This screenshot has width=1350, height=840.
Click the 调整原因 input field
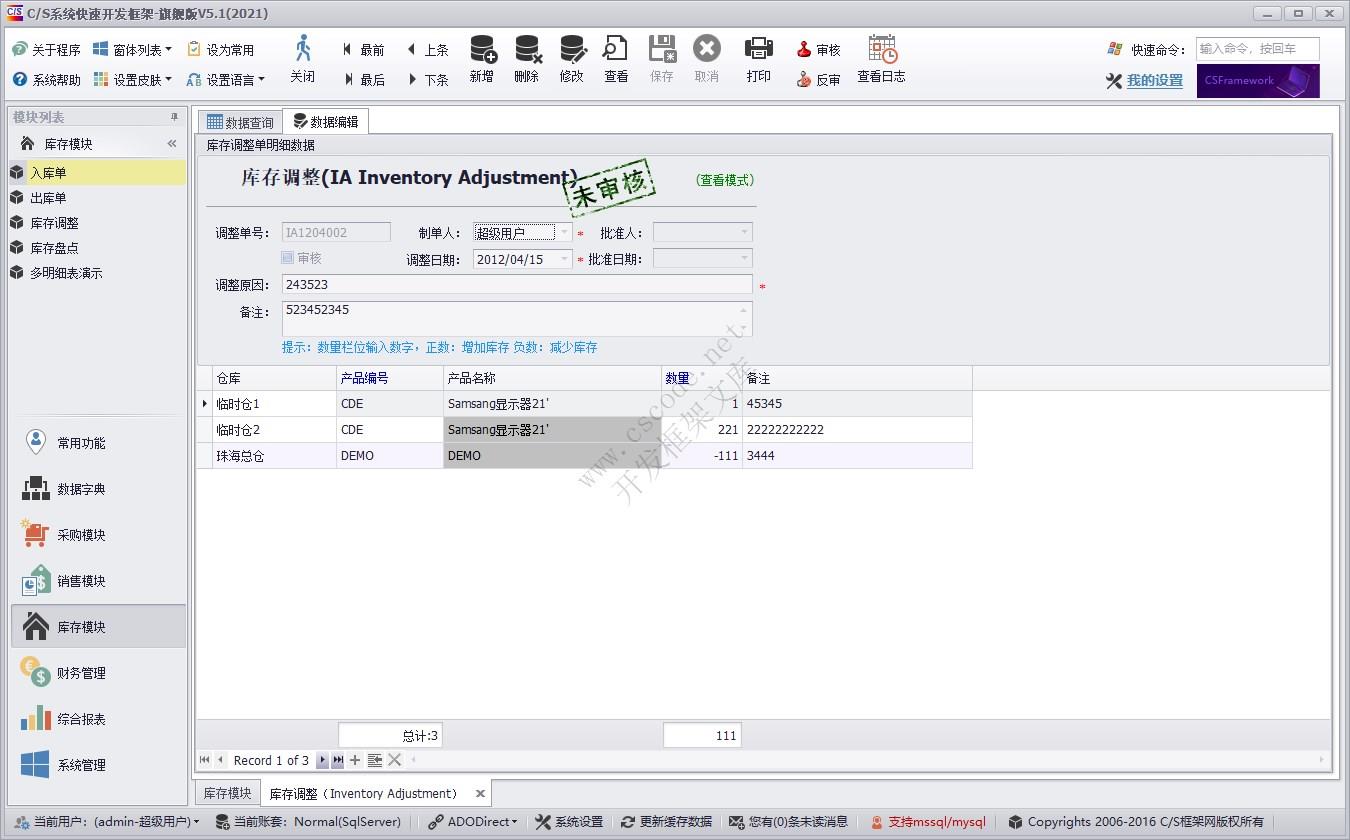[x=516, y=285]
